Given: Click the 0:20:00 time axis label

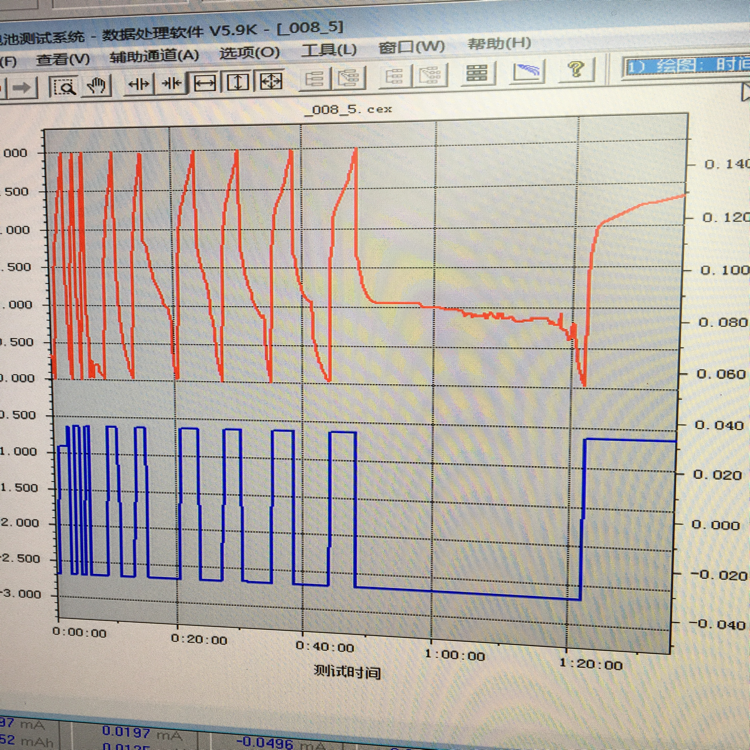Looking at the screenshot, I should click(199, 640).
